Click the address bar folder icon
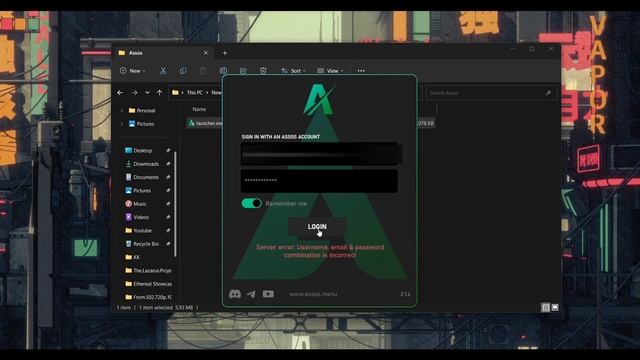 click(x=175, y=93)
